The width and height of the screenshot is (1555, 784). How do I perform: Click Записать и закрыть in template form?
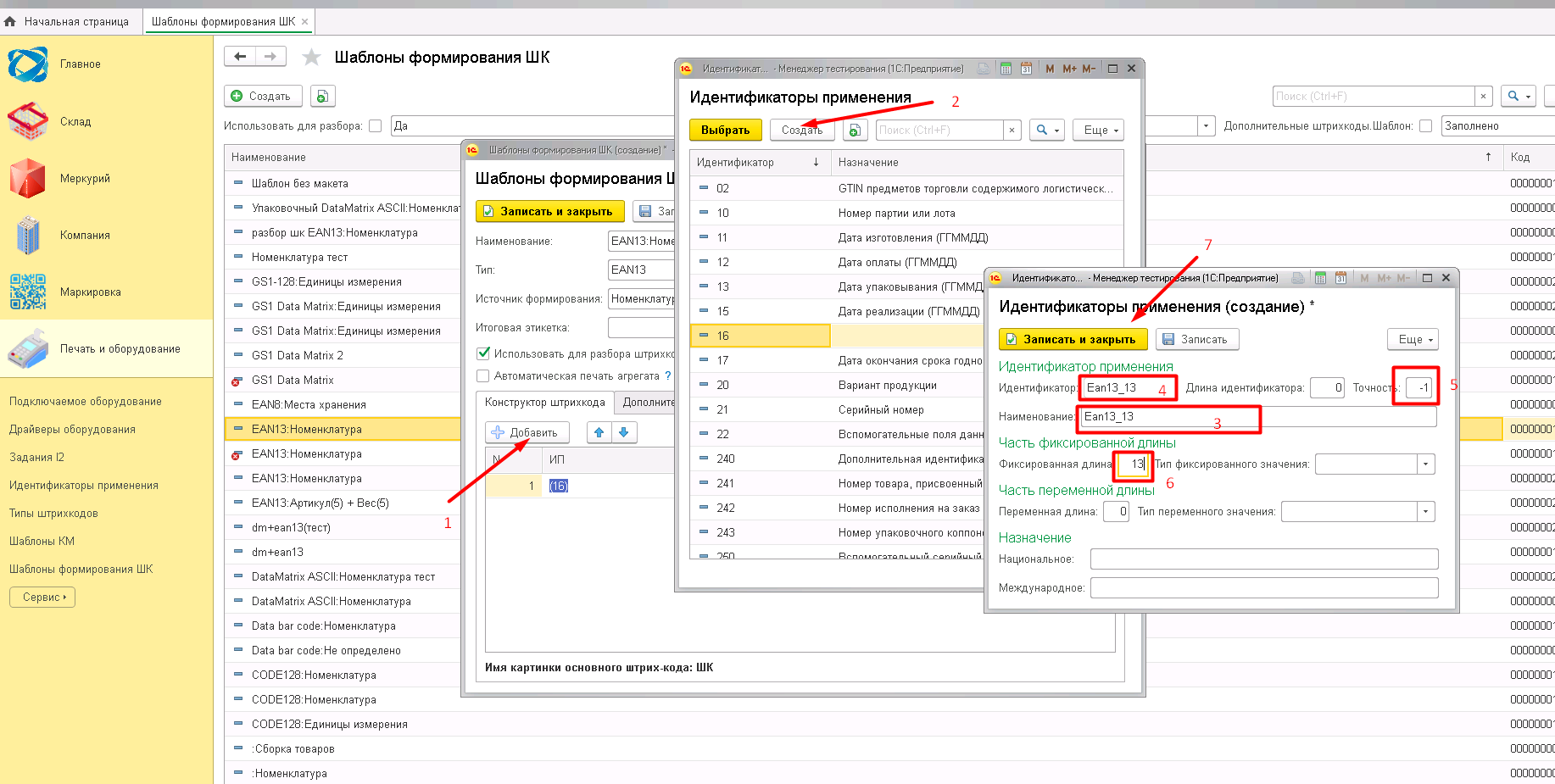coord(549,211)
